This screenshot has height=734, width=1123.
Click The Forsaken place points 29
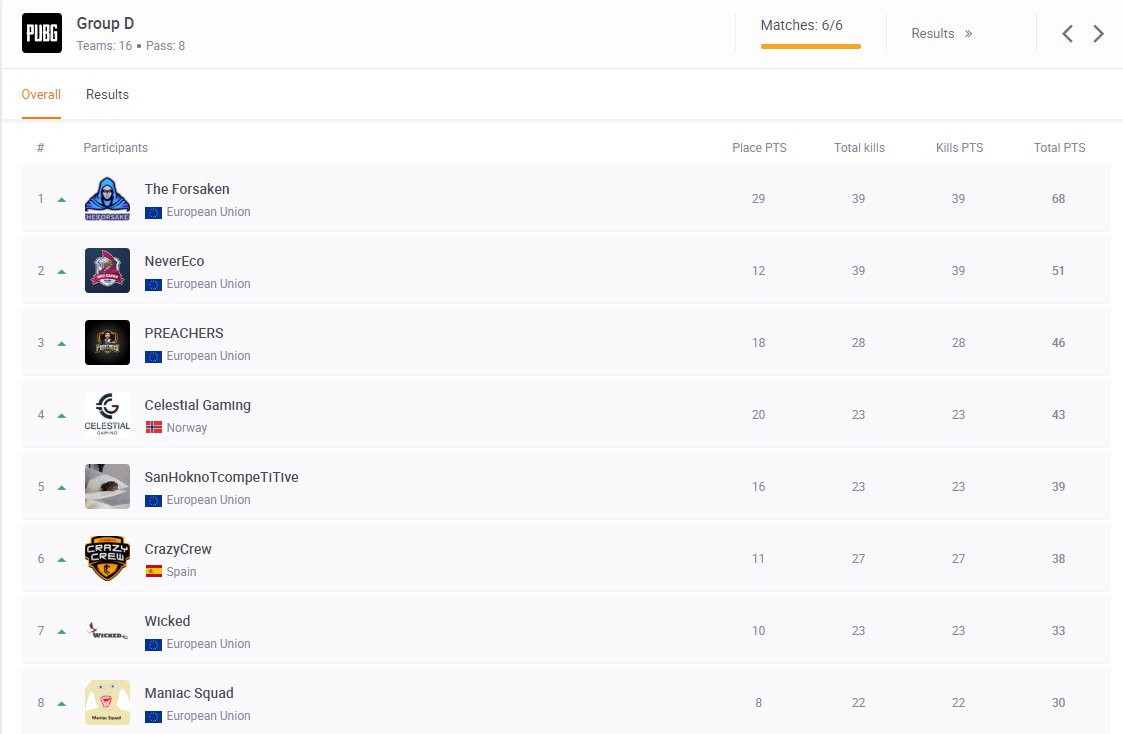coord(758,199)
